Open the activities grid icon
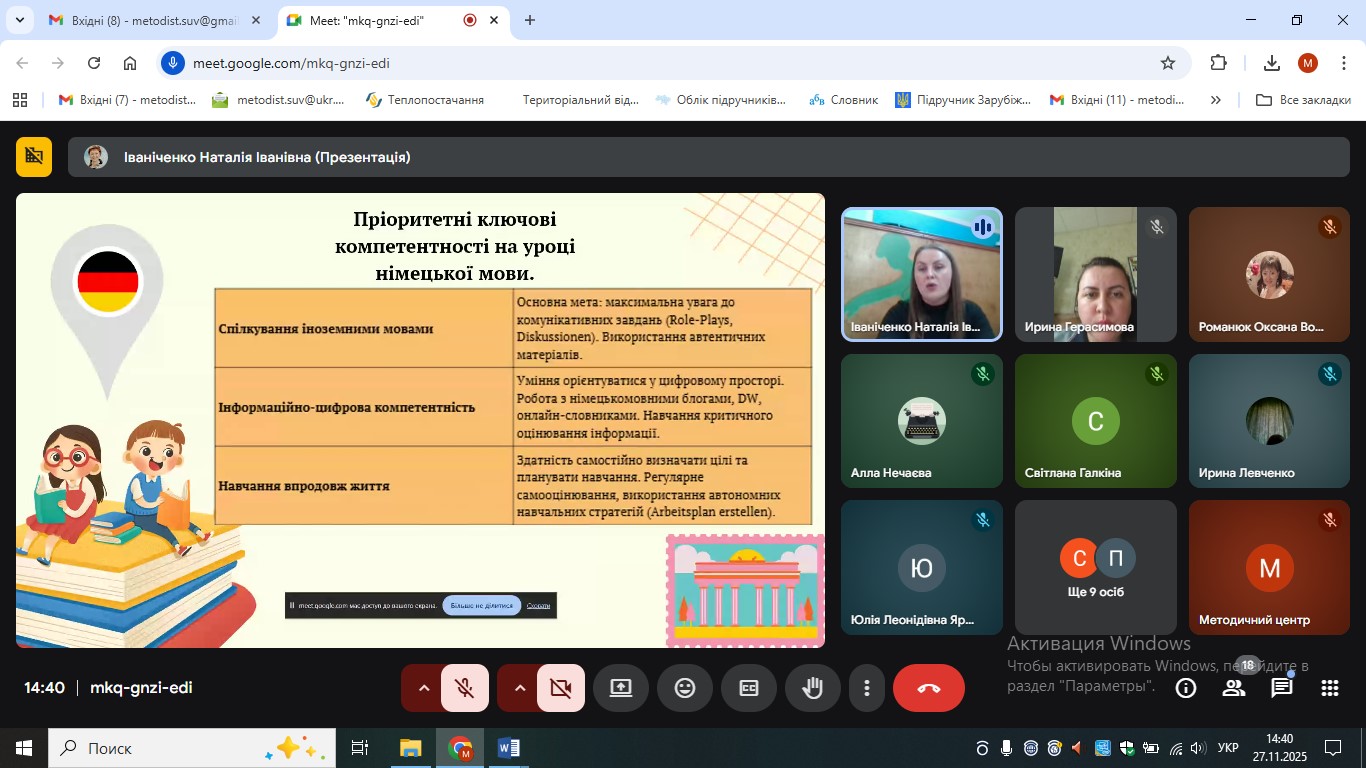Viewport: 1366px width, 768px height. coord(1329,688)
